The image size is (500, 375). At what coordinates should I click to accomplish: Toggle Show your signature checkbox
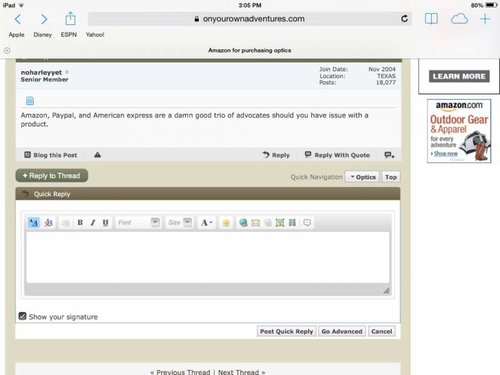(22, 316)
